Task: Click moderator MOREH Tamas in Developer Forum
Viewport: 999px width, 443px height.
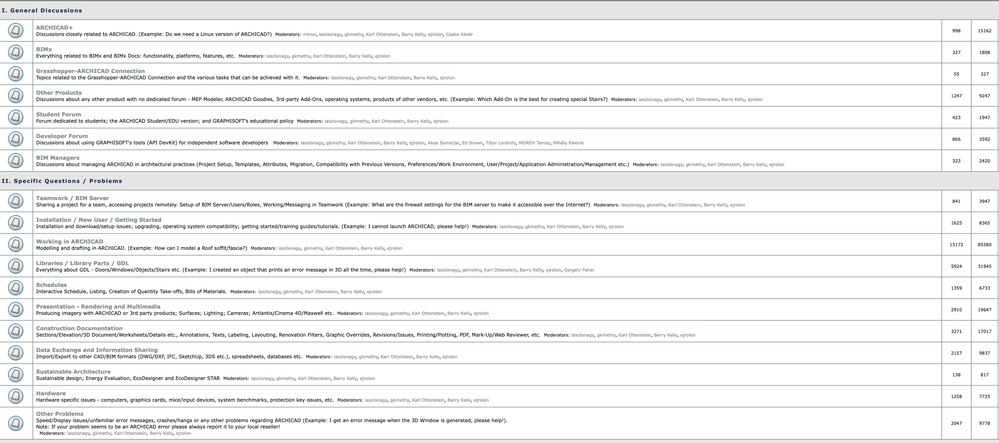Action: coord(536,143)
